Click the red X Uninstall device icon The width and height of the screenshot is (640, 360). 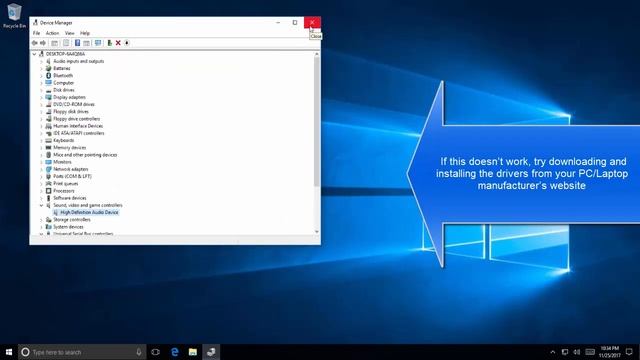pos(118,43)
